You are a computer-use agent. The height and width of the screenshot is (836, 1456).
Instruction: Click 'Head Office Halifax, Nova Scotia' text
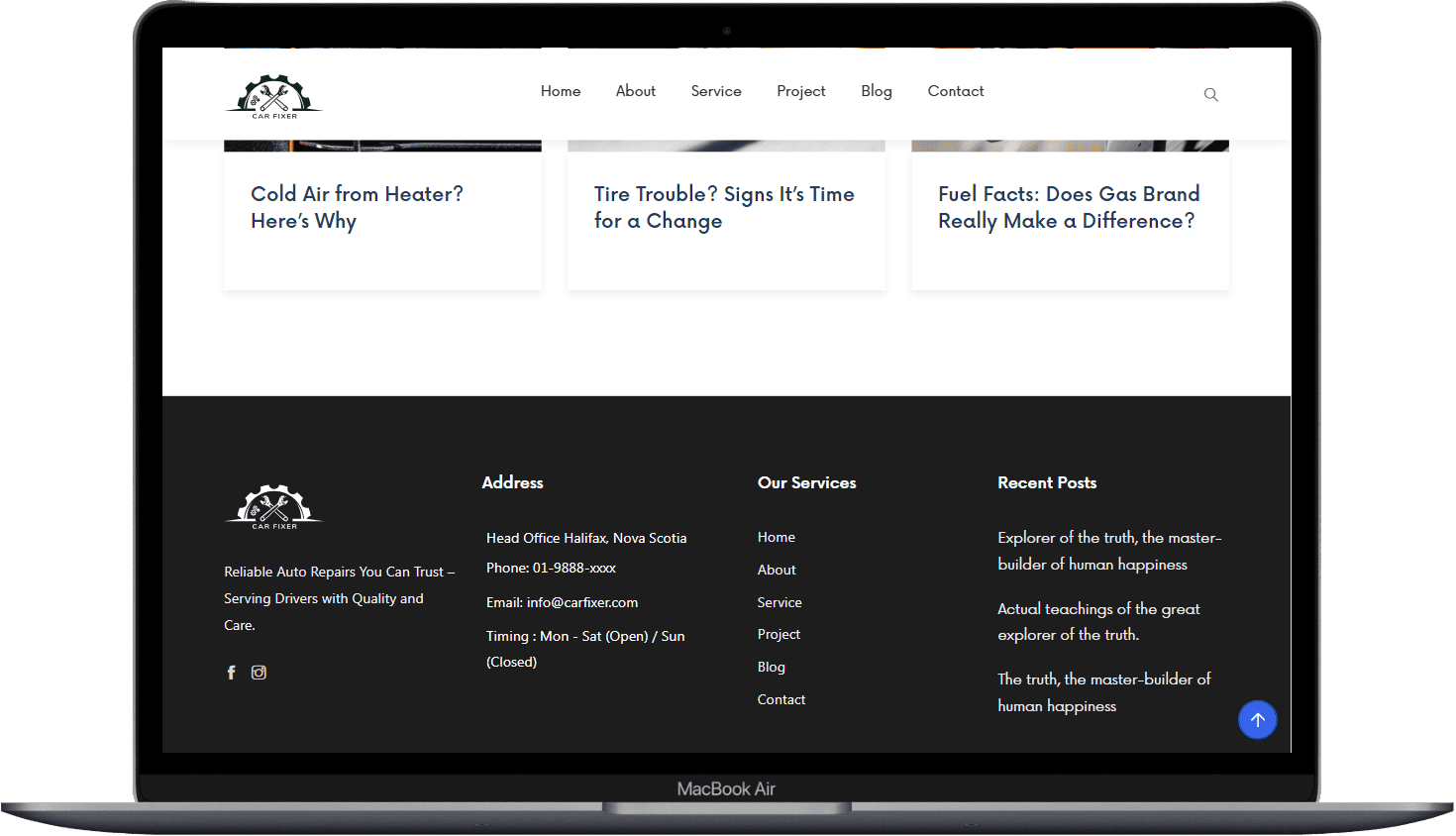point(586,538)
